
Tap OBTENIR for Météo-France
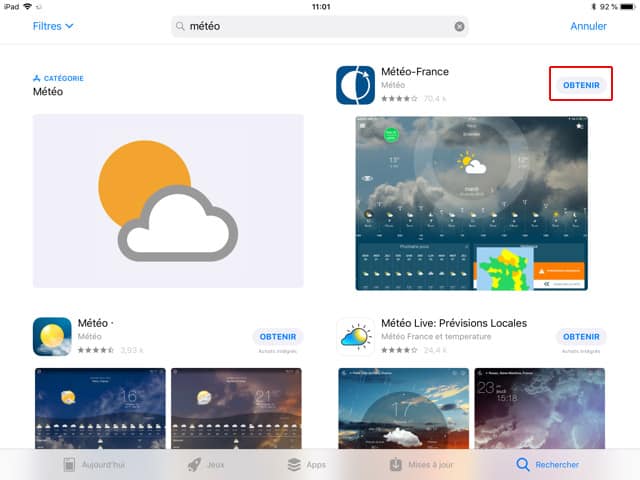581,85
